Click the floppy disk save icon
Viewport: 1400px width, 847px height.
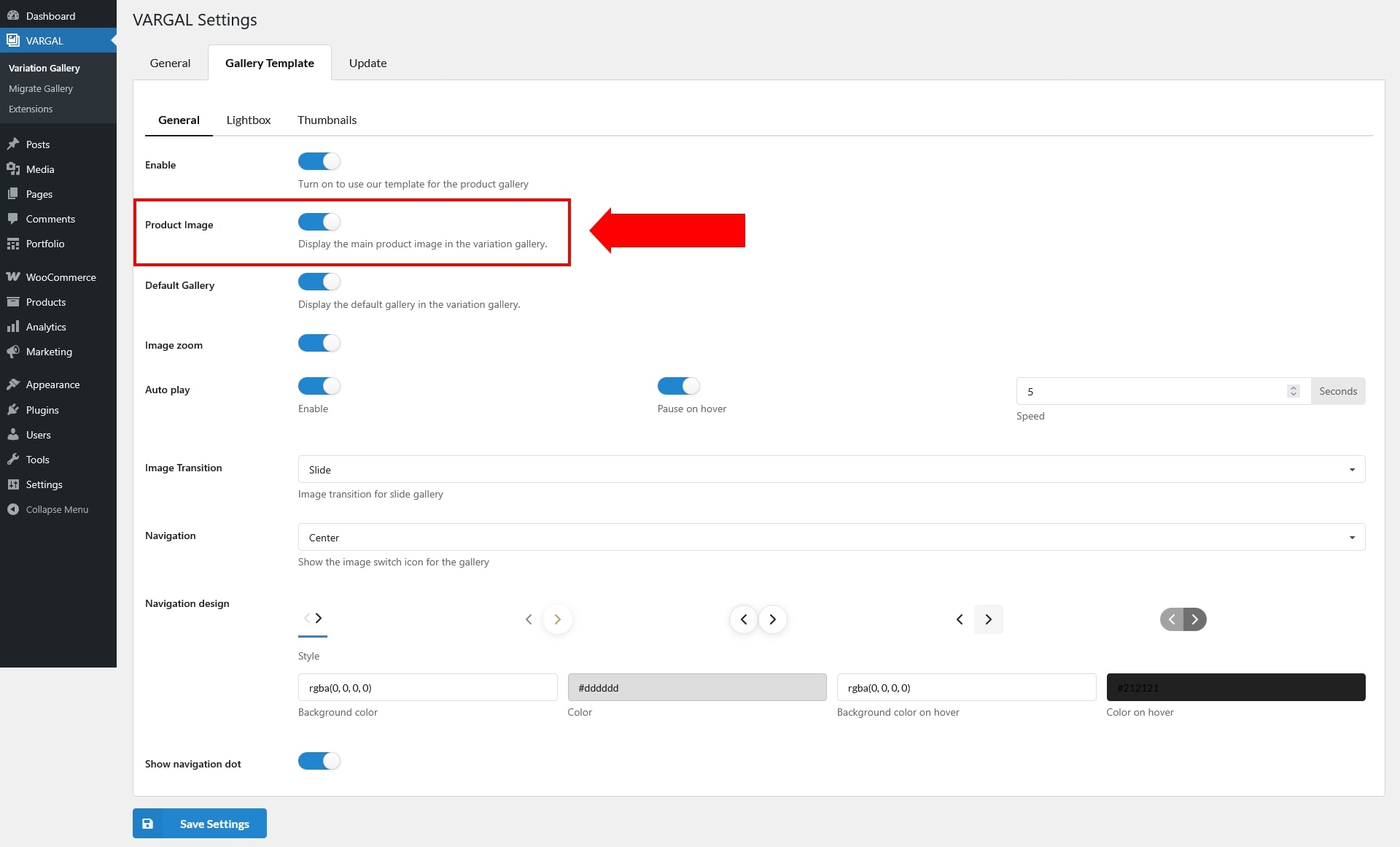click(147, 824)
